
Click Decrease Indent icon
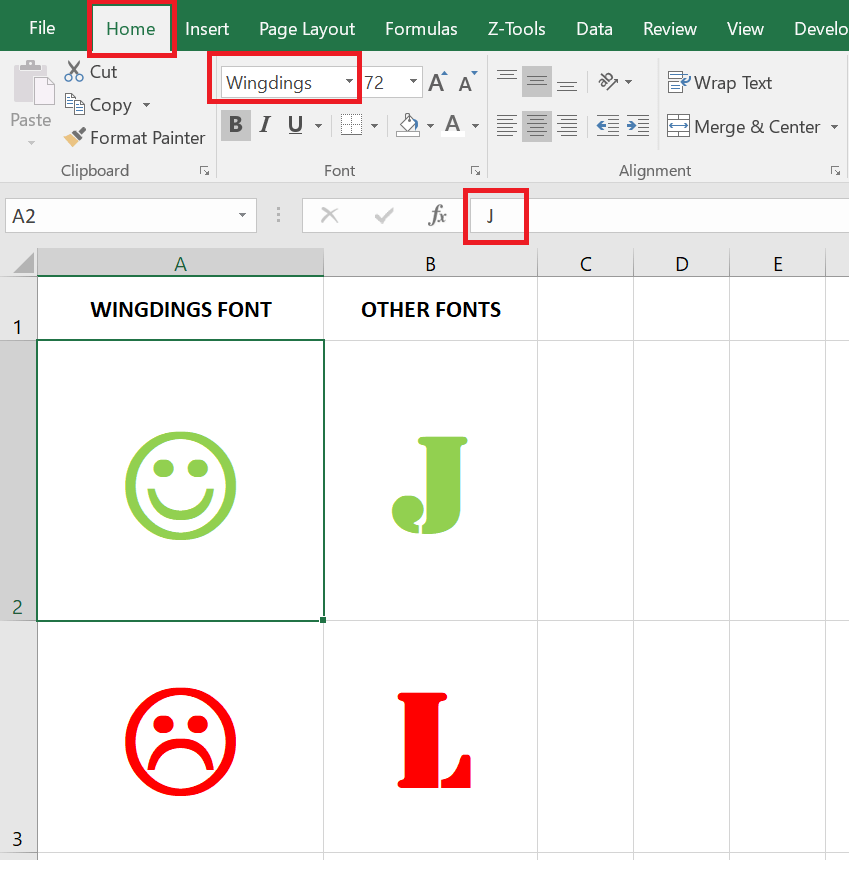click(x=608, y=126)
